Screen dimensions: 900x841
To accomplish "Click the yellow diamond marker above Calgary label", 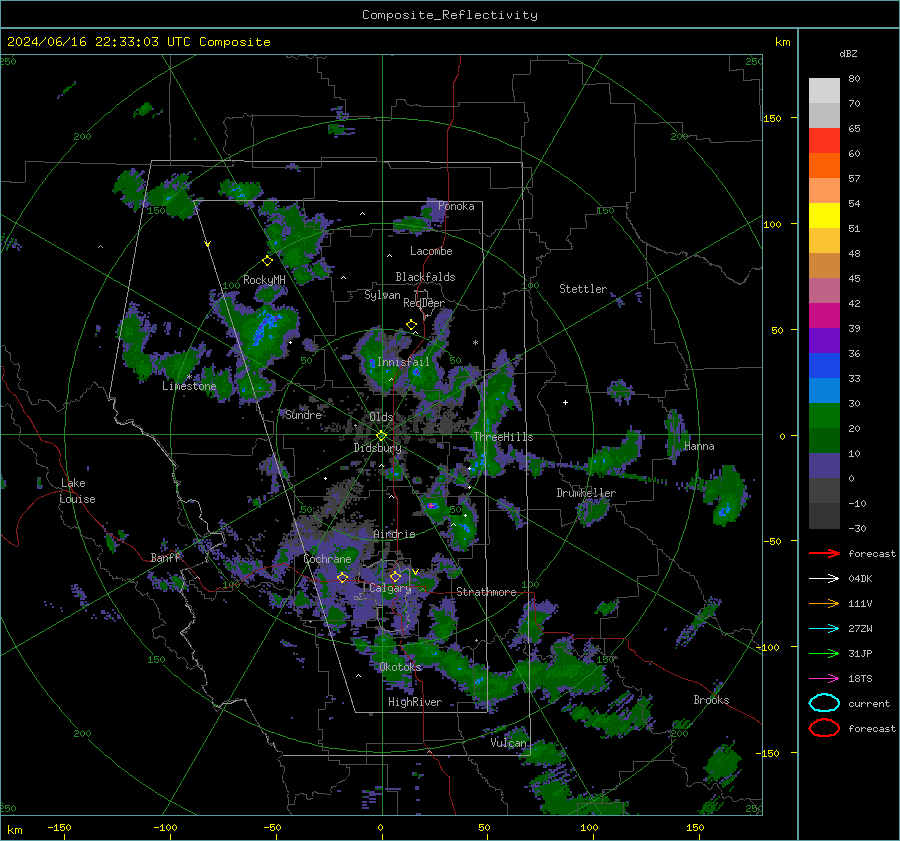I will pos(395,576).
